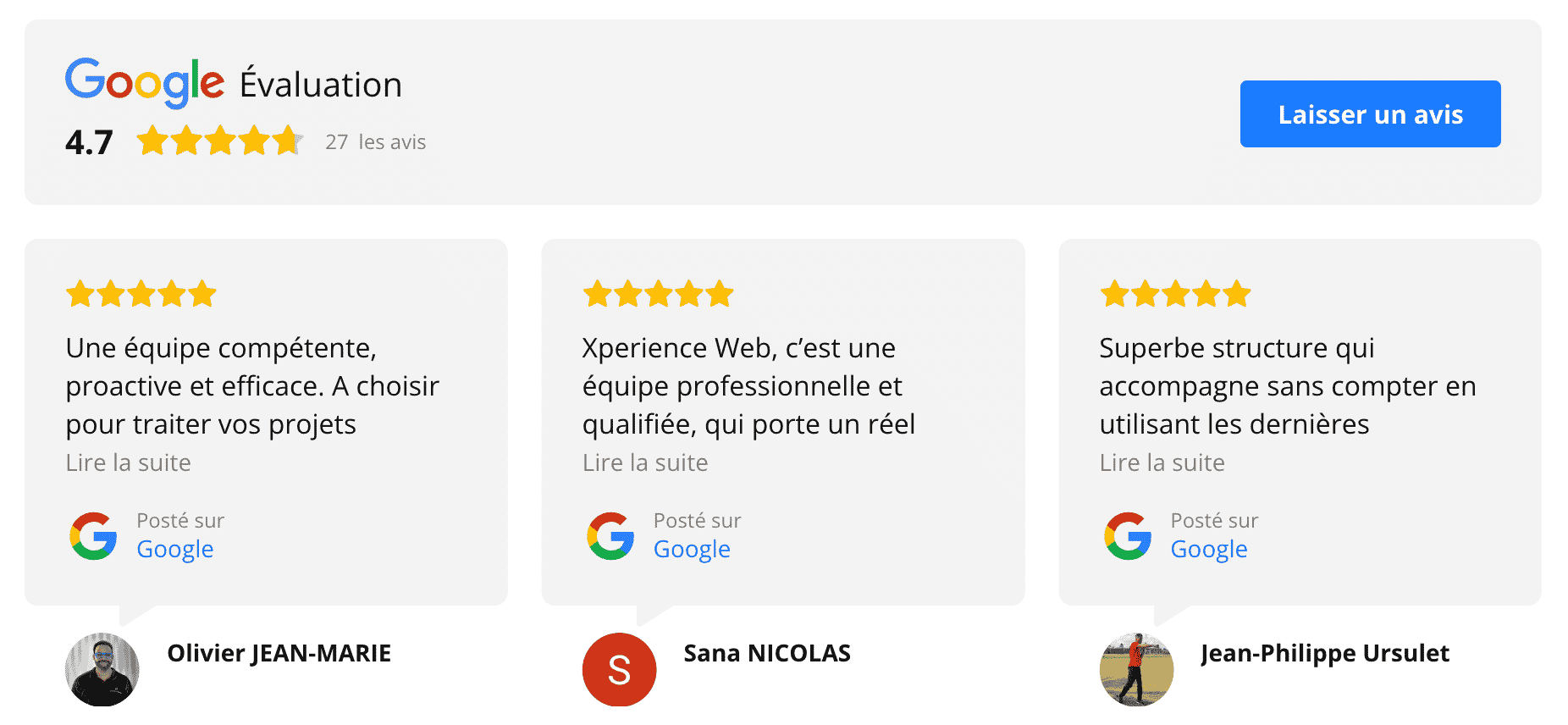
Task: Expand Jean-Philippe Ursulet's review with "Lire la suite"
Action: [x=1162, y=462]
